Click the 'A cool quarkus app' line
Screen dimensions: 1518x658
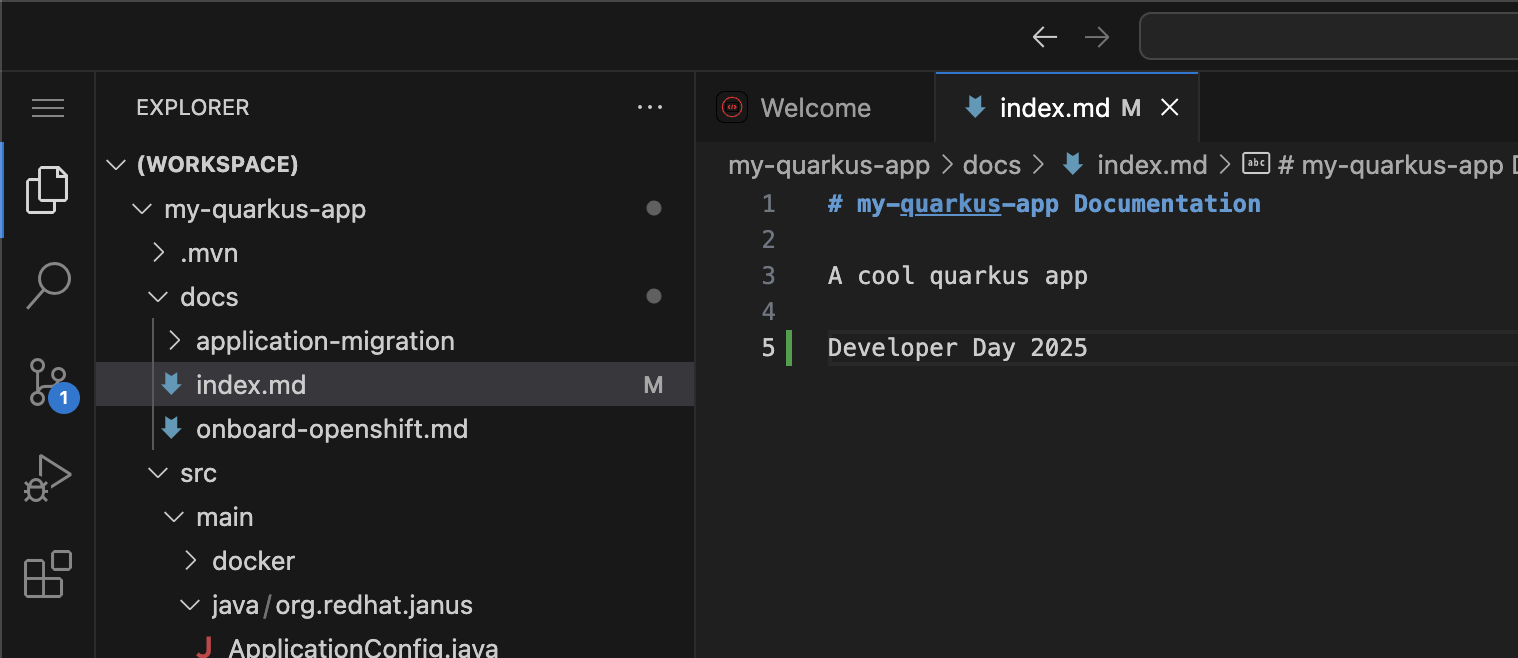click(x=958, y=276)
